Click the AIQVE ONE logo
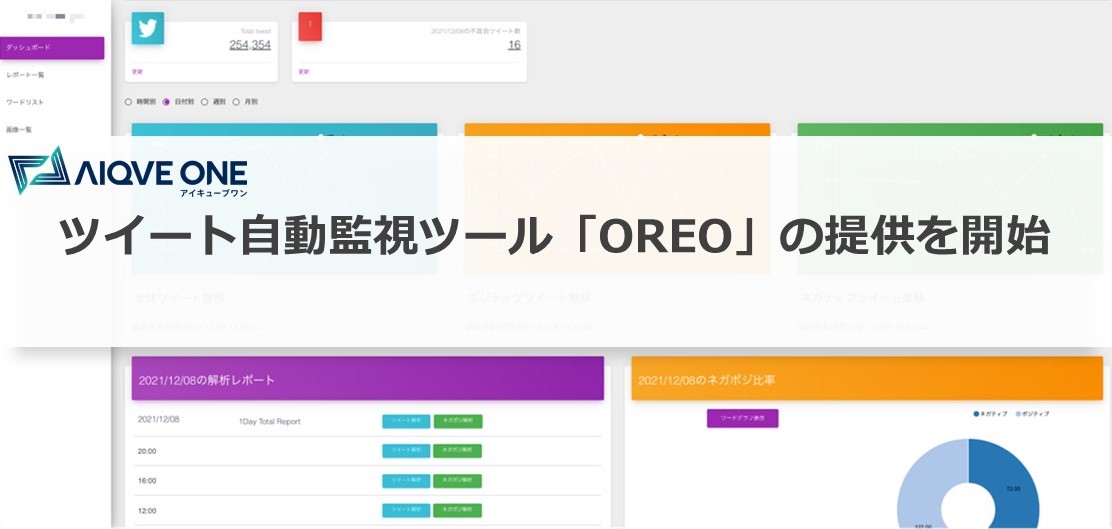 [128, 171]
